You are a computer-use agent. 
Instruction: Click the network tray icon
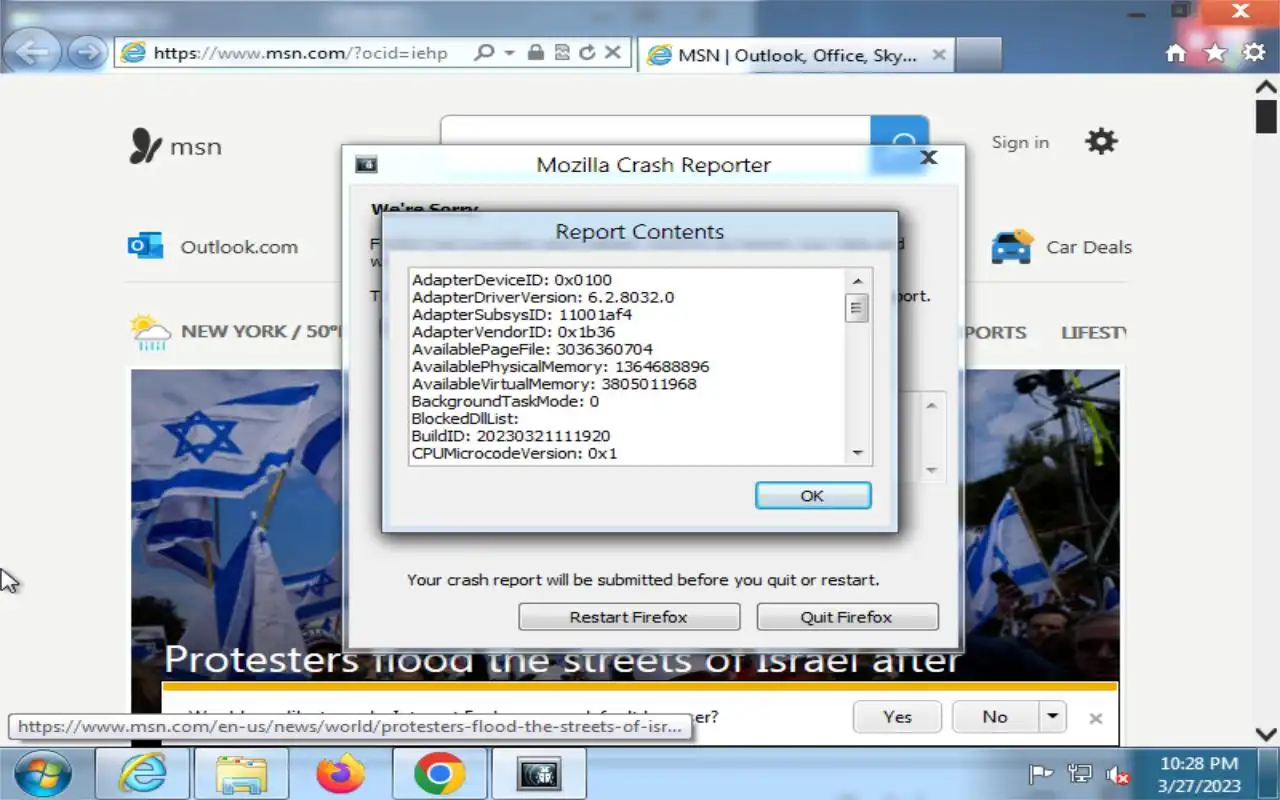(x=1079, y=774)
